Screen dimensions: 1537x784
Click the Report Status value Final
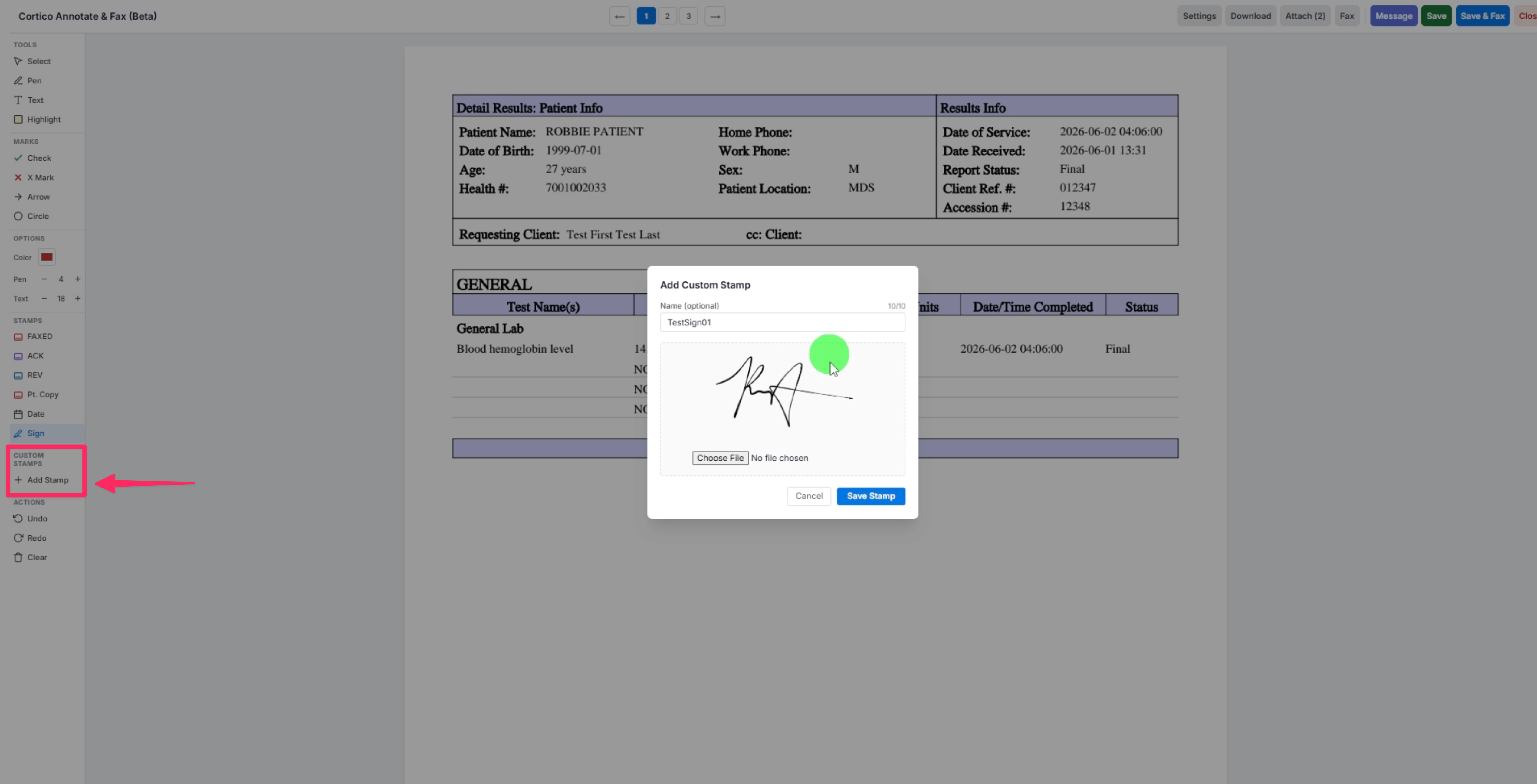1072,169
